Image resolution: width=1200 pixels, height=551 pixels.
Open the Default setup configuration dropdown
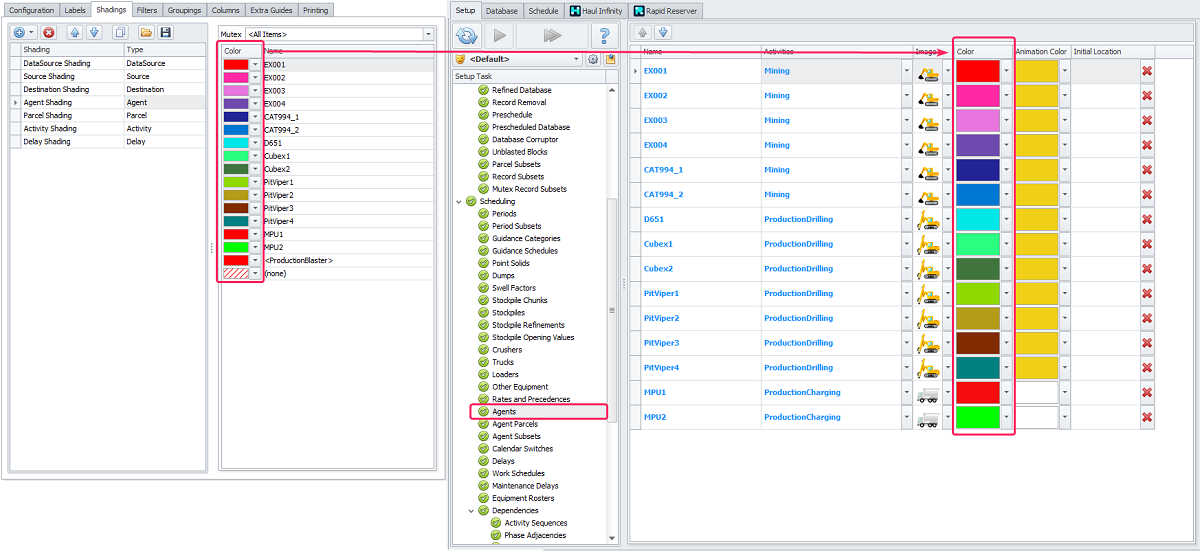[x=577, y=60]
